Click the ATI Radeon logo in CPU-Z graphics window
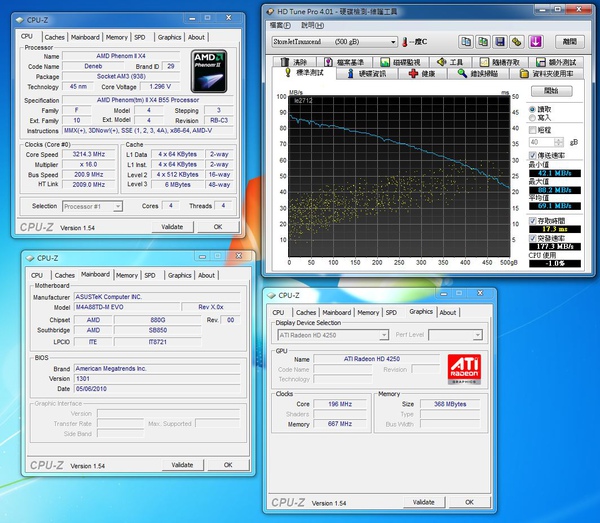Screen dimensions: 600x523 point(464,369)
